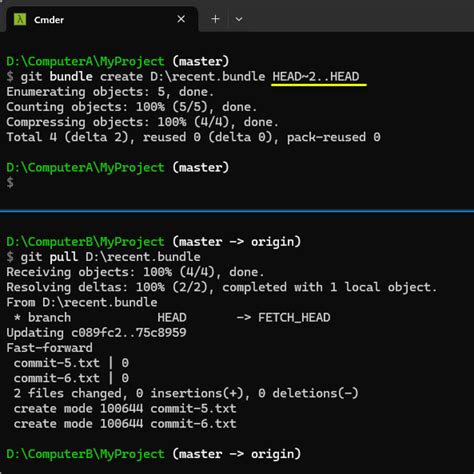This screenshot has width=474, height=474.
Task: Click 'Total 4 (delta 2), reused 0' line
Action: [x=193, y=137]
